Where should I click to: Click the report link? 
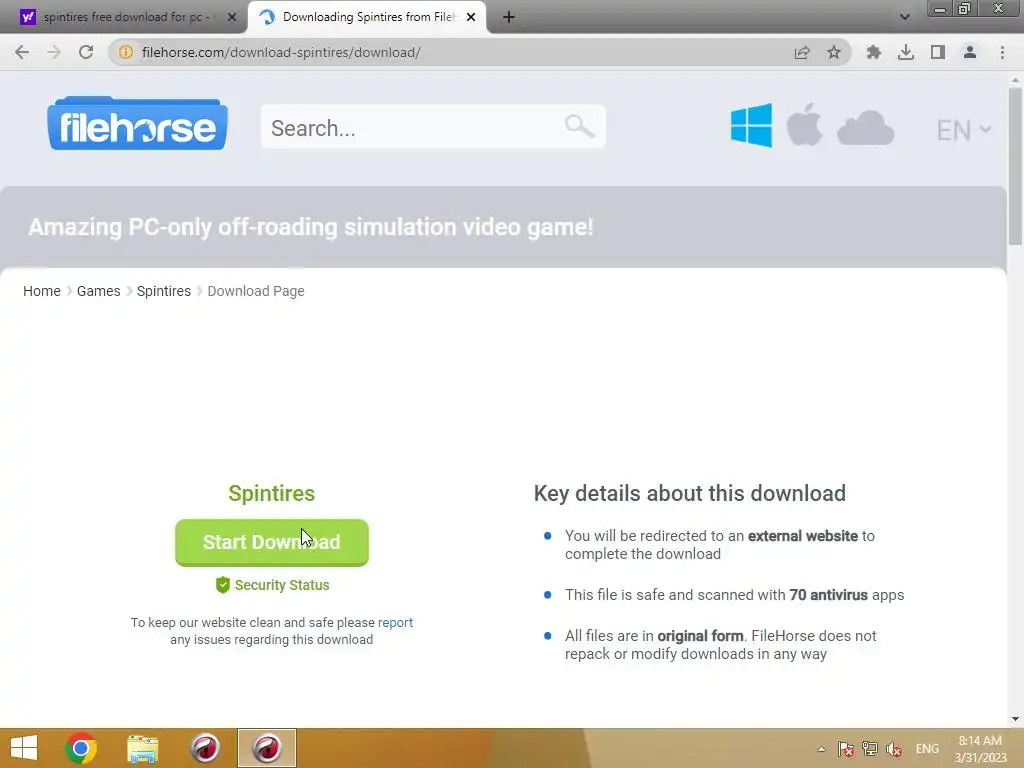click(x=395, y=622)
